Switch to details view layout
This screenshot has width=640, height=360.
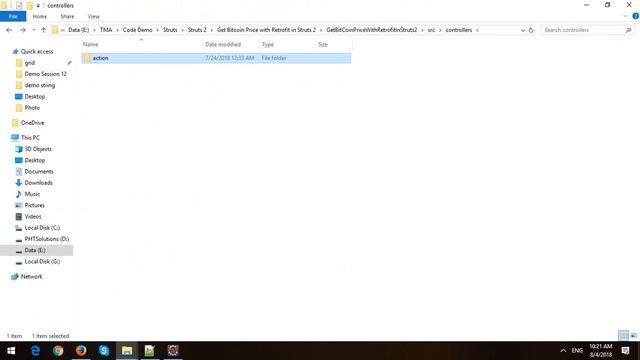point(623,336)
